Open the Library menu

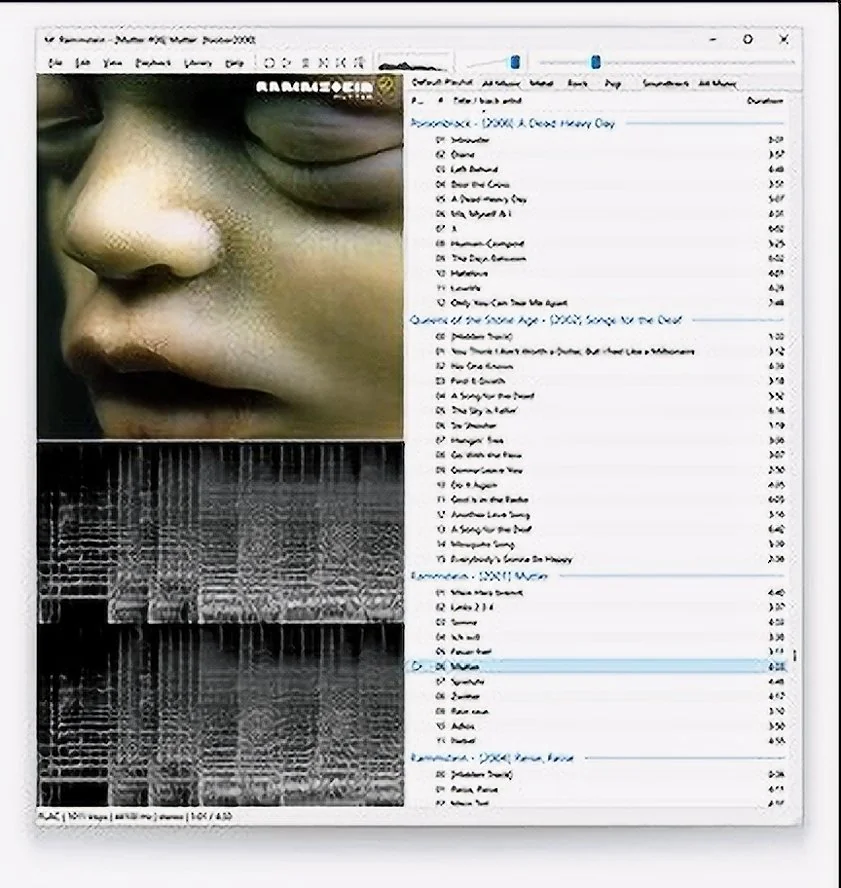pyautogui.click(x=199, y=63)
